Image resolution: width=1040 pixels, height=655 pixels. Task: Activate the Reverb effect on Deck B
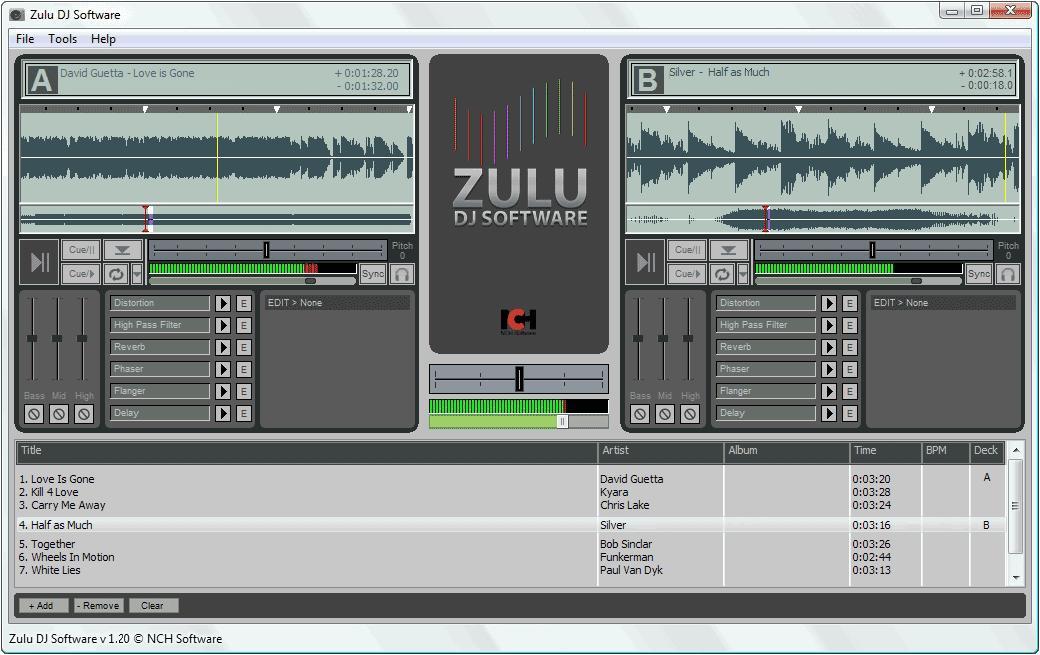click(830, 346)
